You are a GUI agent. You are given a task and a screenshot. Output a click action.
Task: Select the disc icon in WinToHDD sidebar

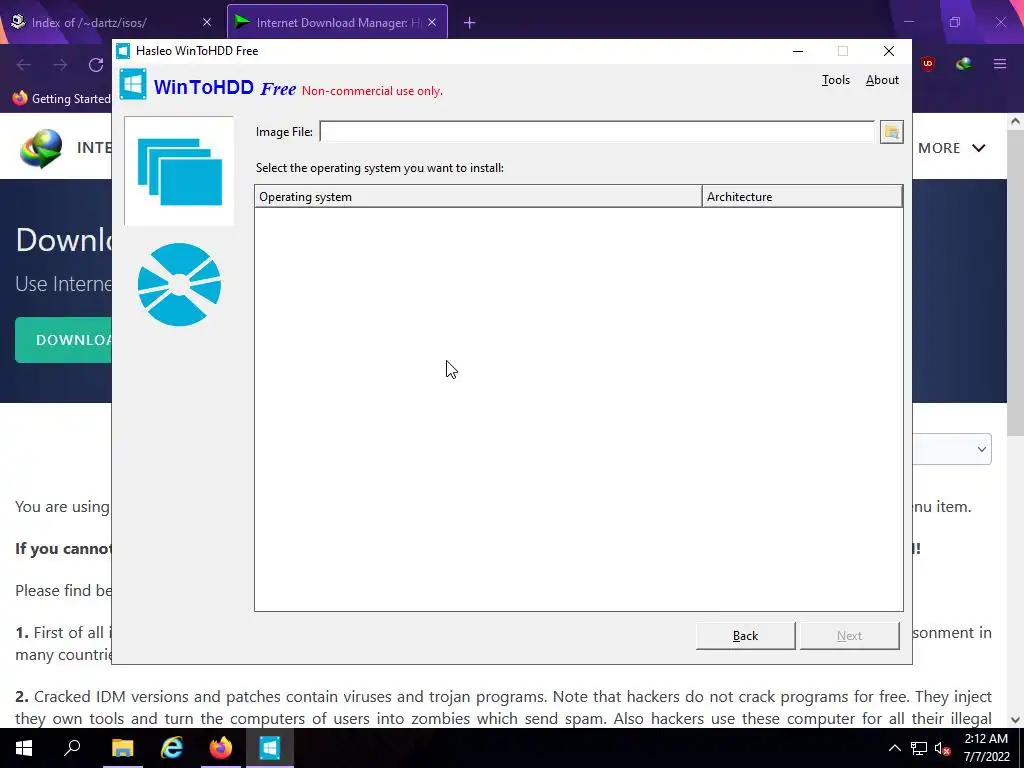point(180,285)
